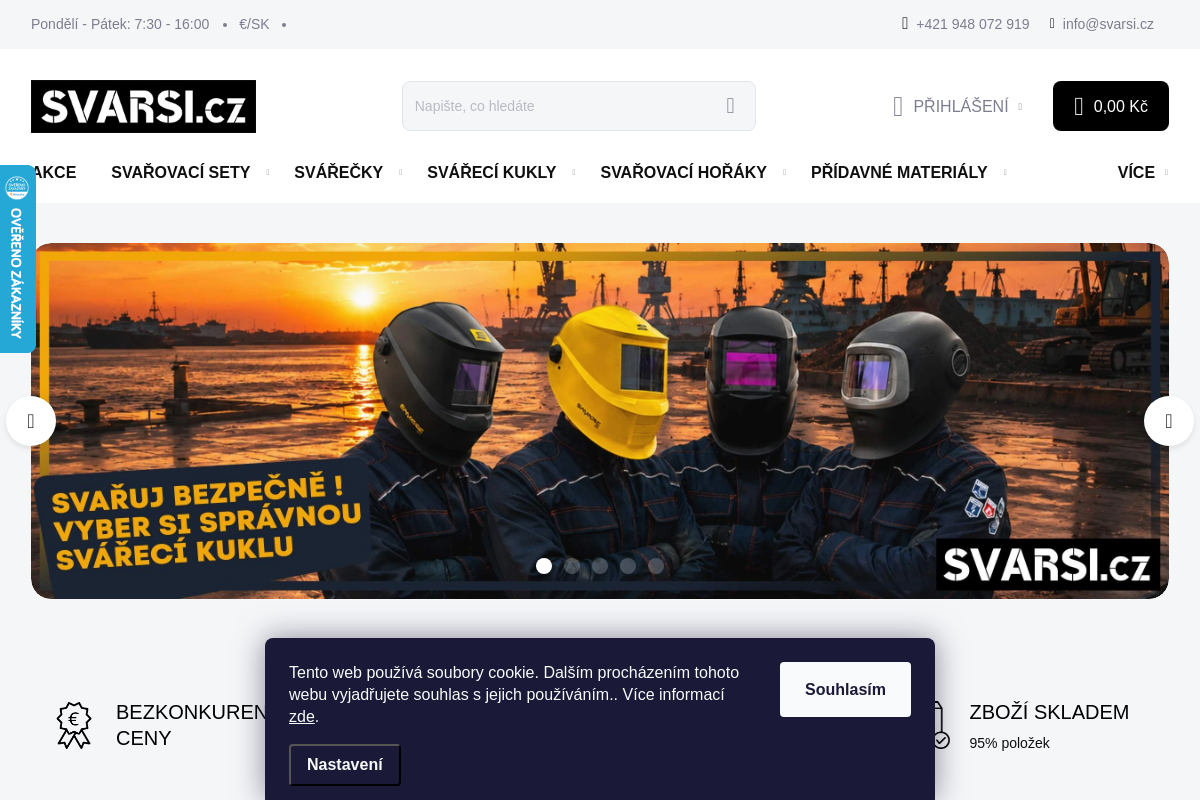The width and height of the screenshot is (1200, 800).
Task: Expand arrow next to SVAŘOVACÍ SETY
Action: tap(268, 172)
